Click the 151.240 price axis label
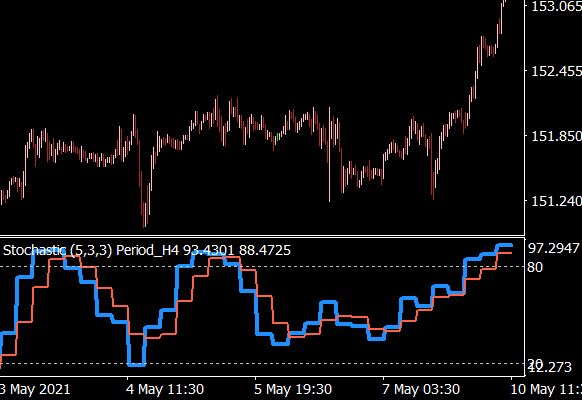This screenshot has height=400, width=582. tap(556, 201)
